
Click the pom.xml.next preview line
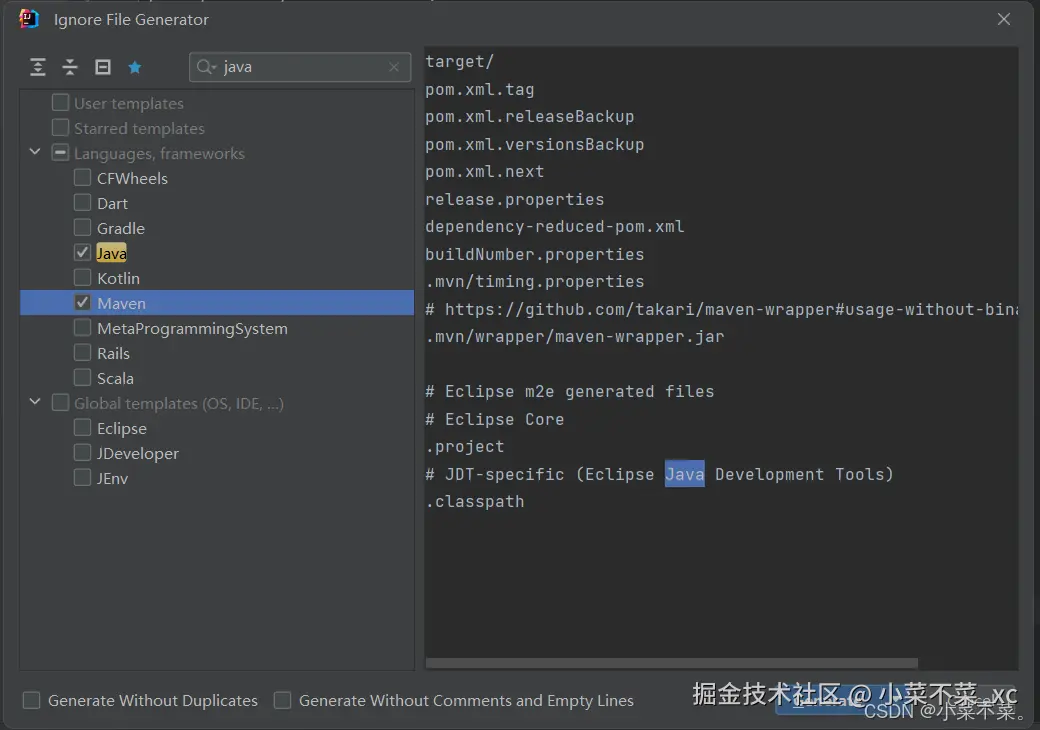[485, 172]
